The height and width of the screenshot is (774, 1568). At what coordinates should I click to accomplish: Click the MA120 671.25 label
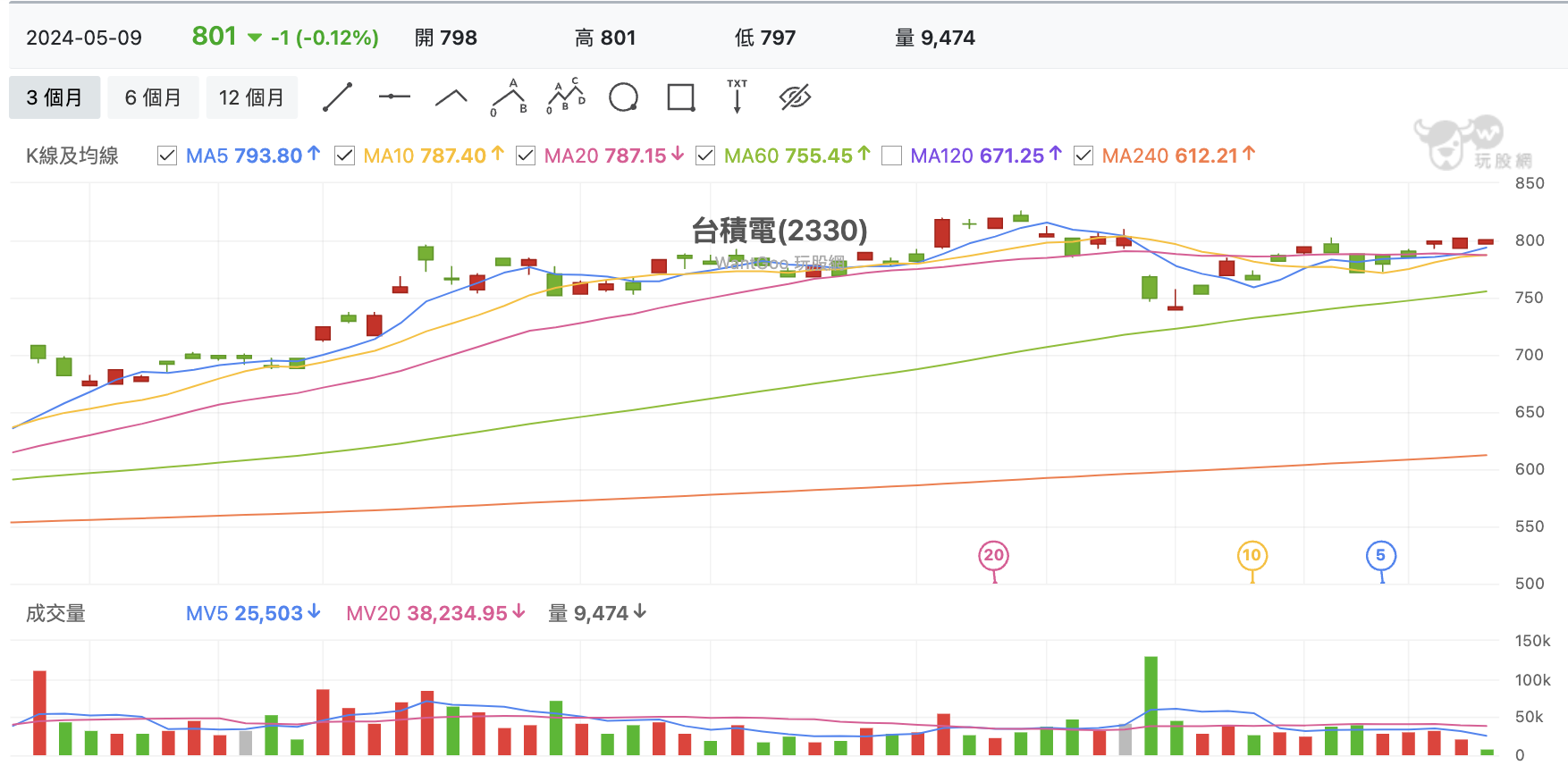click(x=986, y=156)
